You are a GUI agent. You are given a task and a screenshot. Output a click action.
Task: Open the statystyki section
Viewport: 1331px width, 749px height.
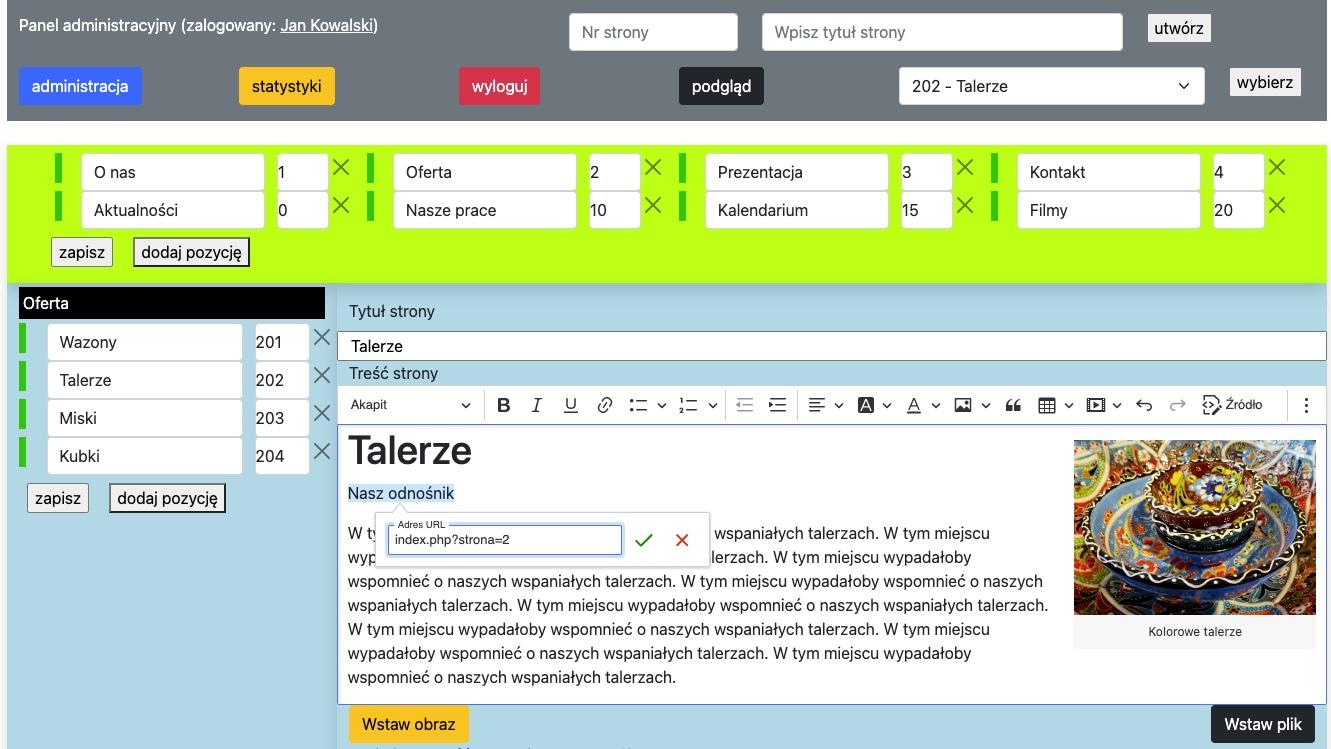point(287,86)
